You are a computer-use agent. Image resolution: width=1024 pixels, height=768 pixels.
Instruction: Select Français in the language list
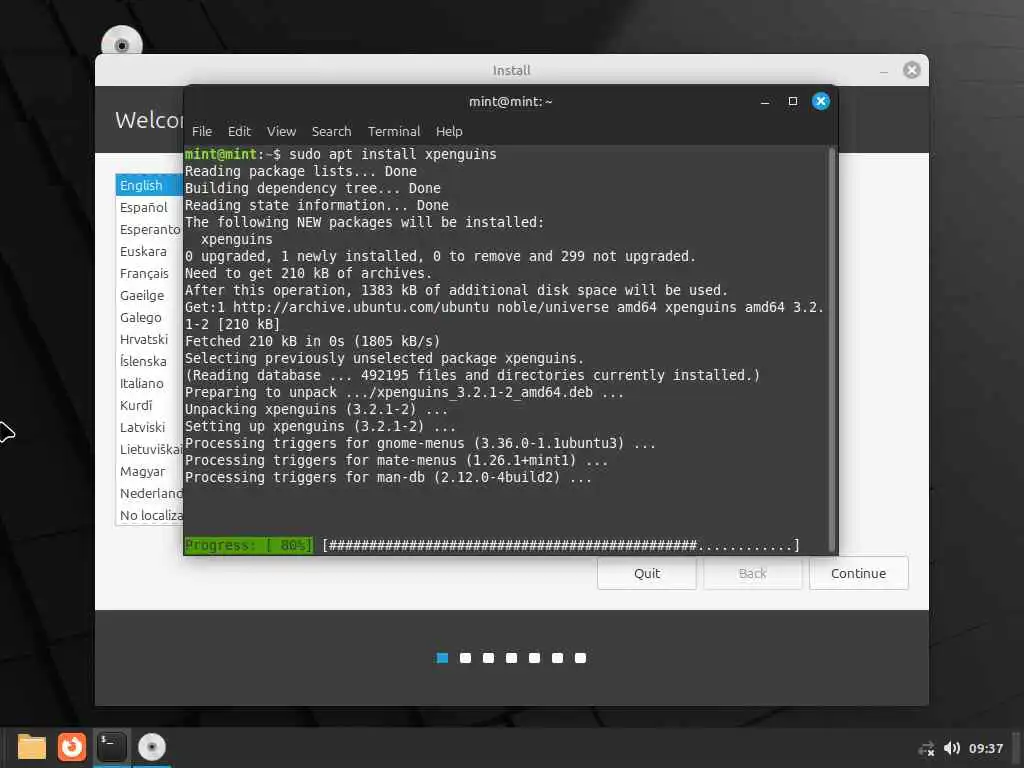(x=150, y=273)
